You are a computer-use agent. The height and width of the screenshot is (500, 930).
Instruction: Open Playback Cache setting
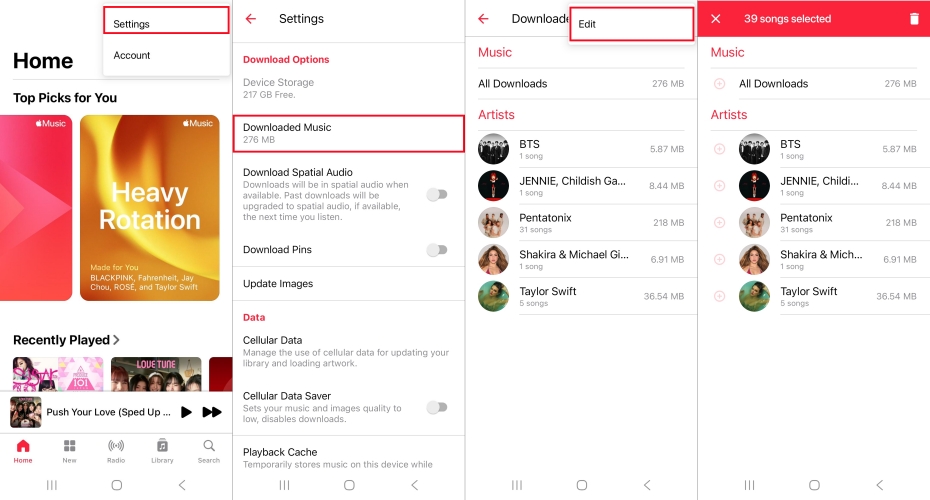[349, 457]
